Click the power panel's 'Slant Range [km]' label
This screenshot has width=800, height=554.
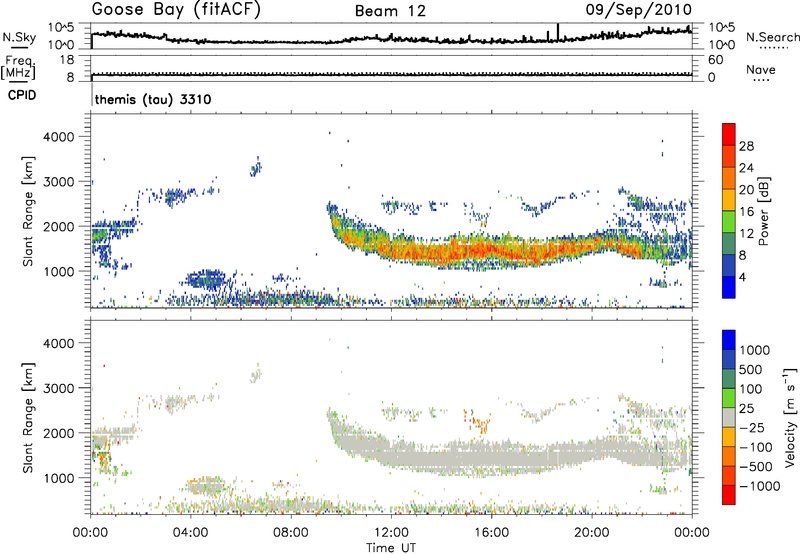pos(28,211)
